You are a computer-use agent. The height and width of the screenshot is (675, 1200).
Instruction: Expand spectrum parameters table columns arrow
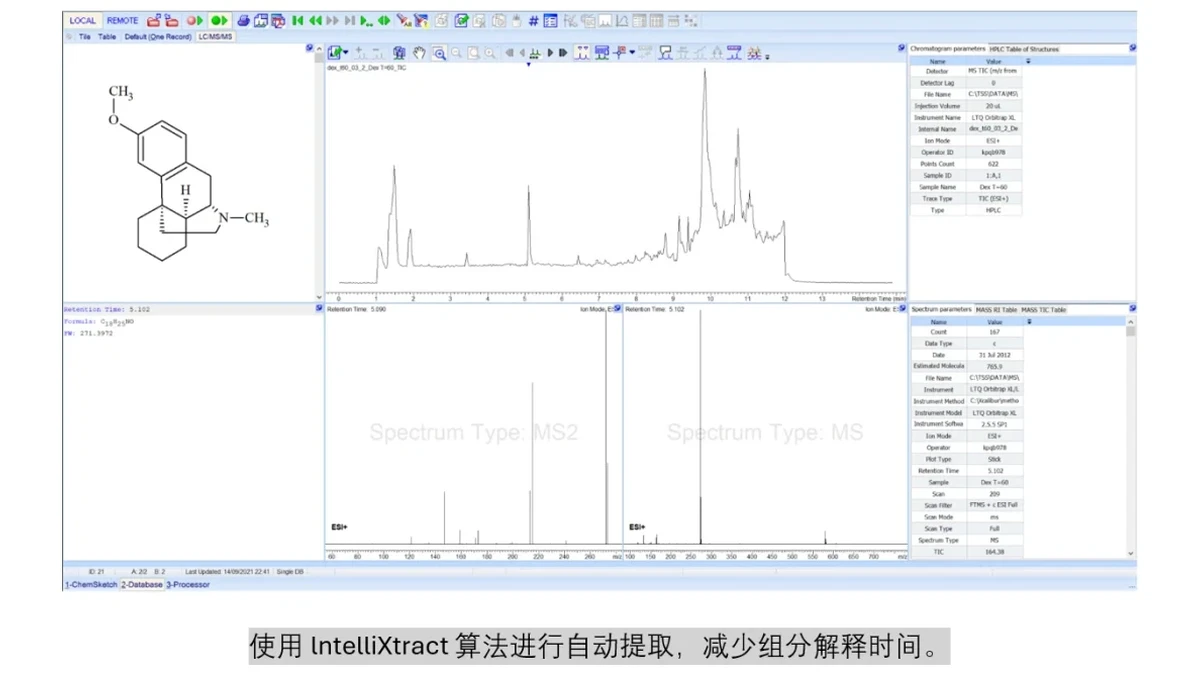click(x=1028, y=322)
